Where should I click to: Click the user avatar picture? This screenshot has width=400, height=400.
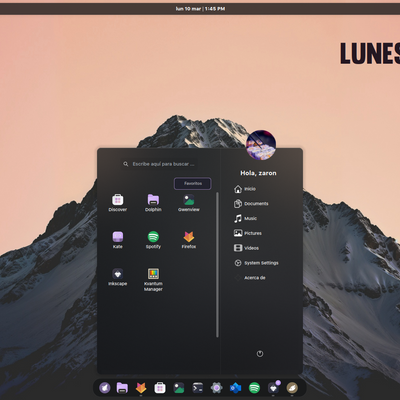261,145
